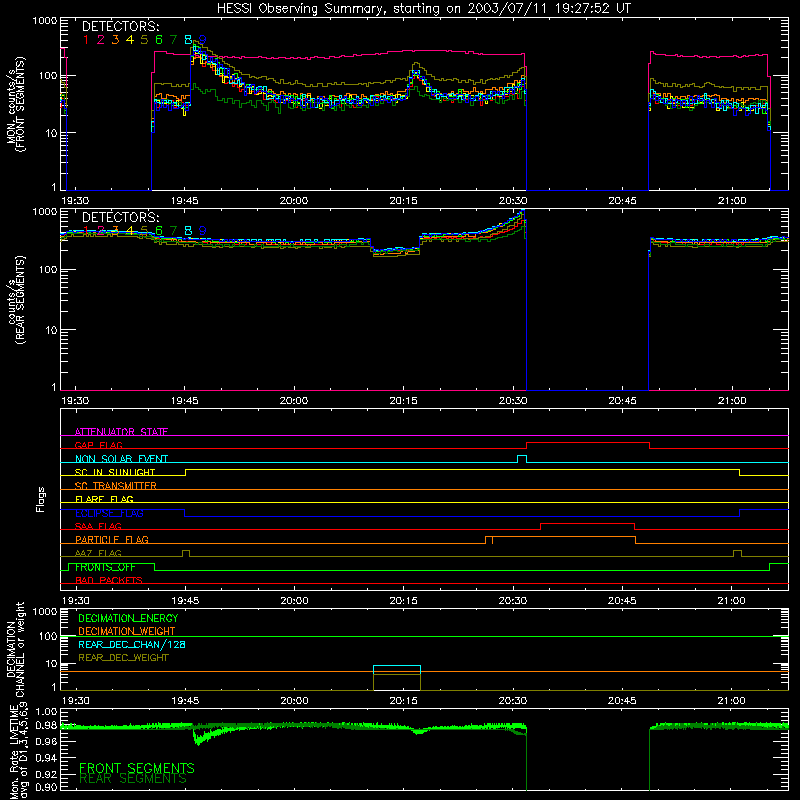Click the BAD_PACKETS flag label

pyautogui.click(x=109, y=580)
